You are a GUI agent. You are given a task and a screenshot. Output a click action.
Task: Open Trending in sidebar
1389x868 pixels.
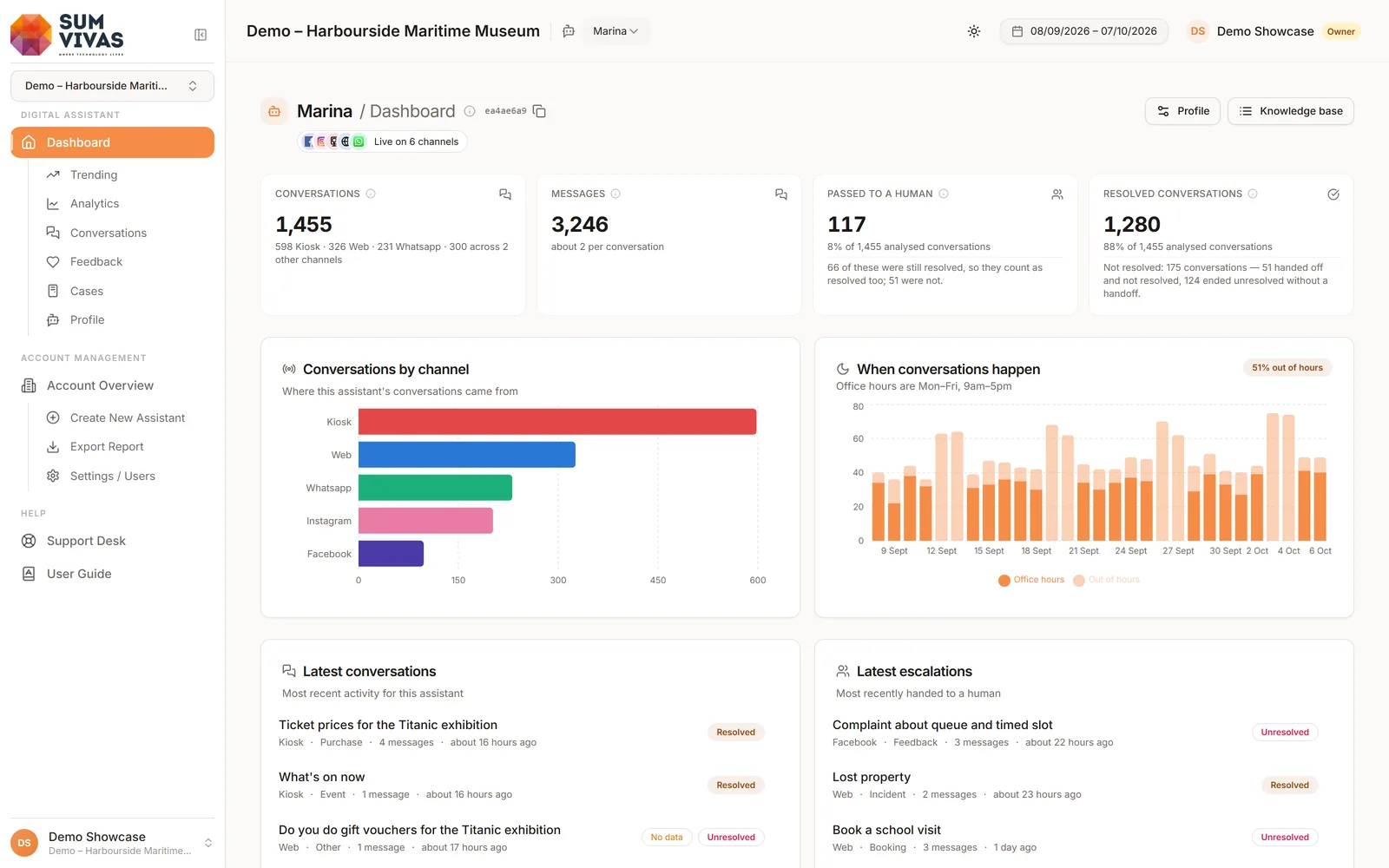pos(94,174)
